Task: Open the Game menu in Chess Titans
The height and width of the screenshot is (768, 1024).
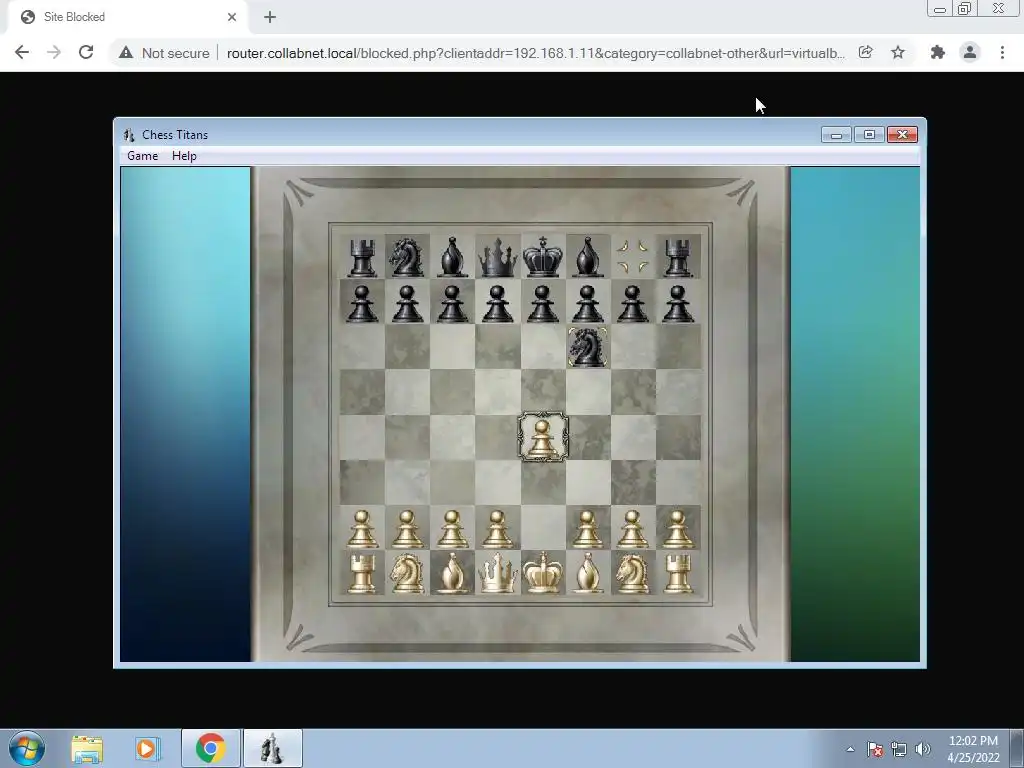Action: tap(142, 155)
